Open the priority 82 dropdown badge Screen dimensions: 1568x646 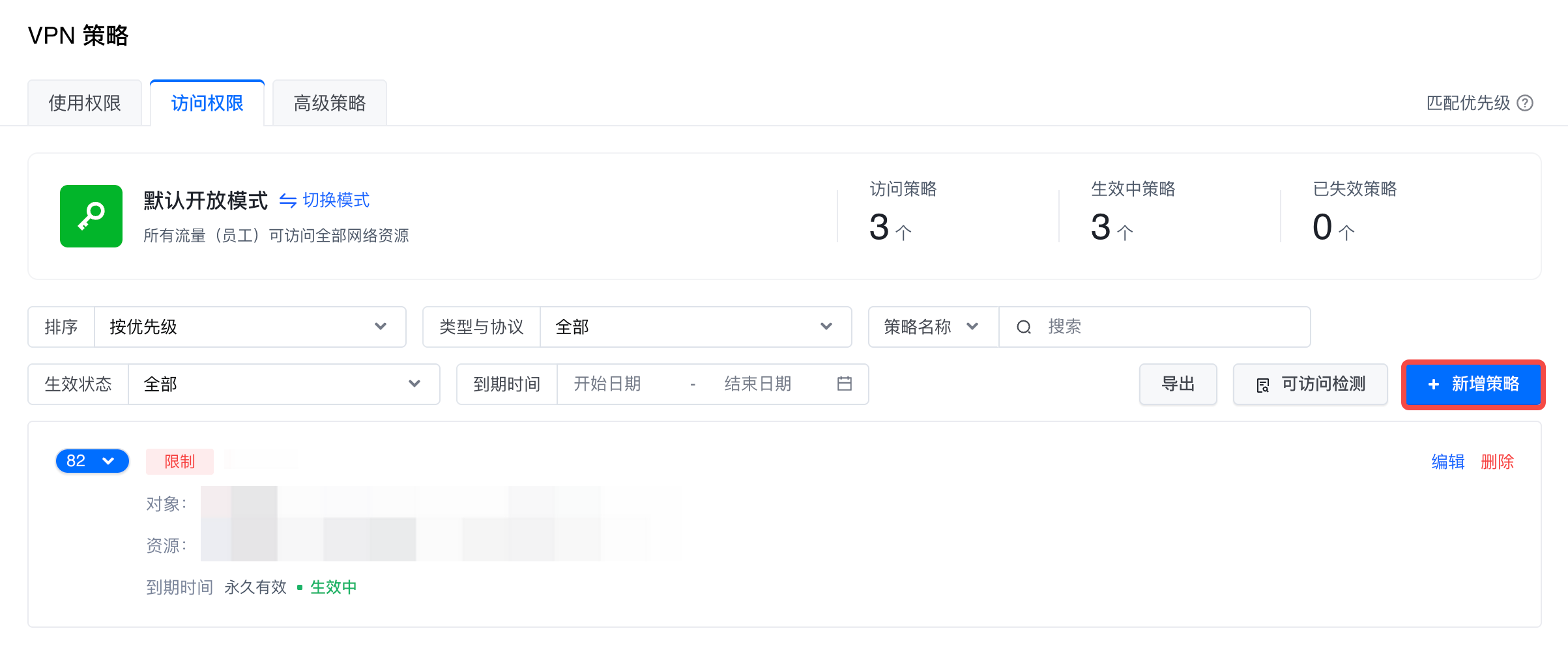click(x=92, y=461)
